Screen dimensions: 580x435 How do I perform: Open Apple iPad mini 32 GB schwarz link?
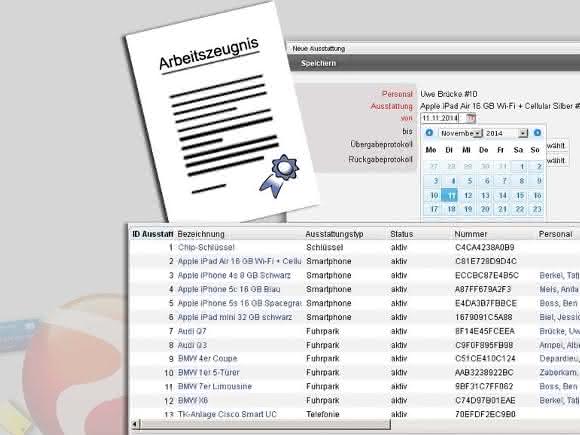(235, 317)
